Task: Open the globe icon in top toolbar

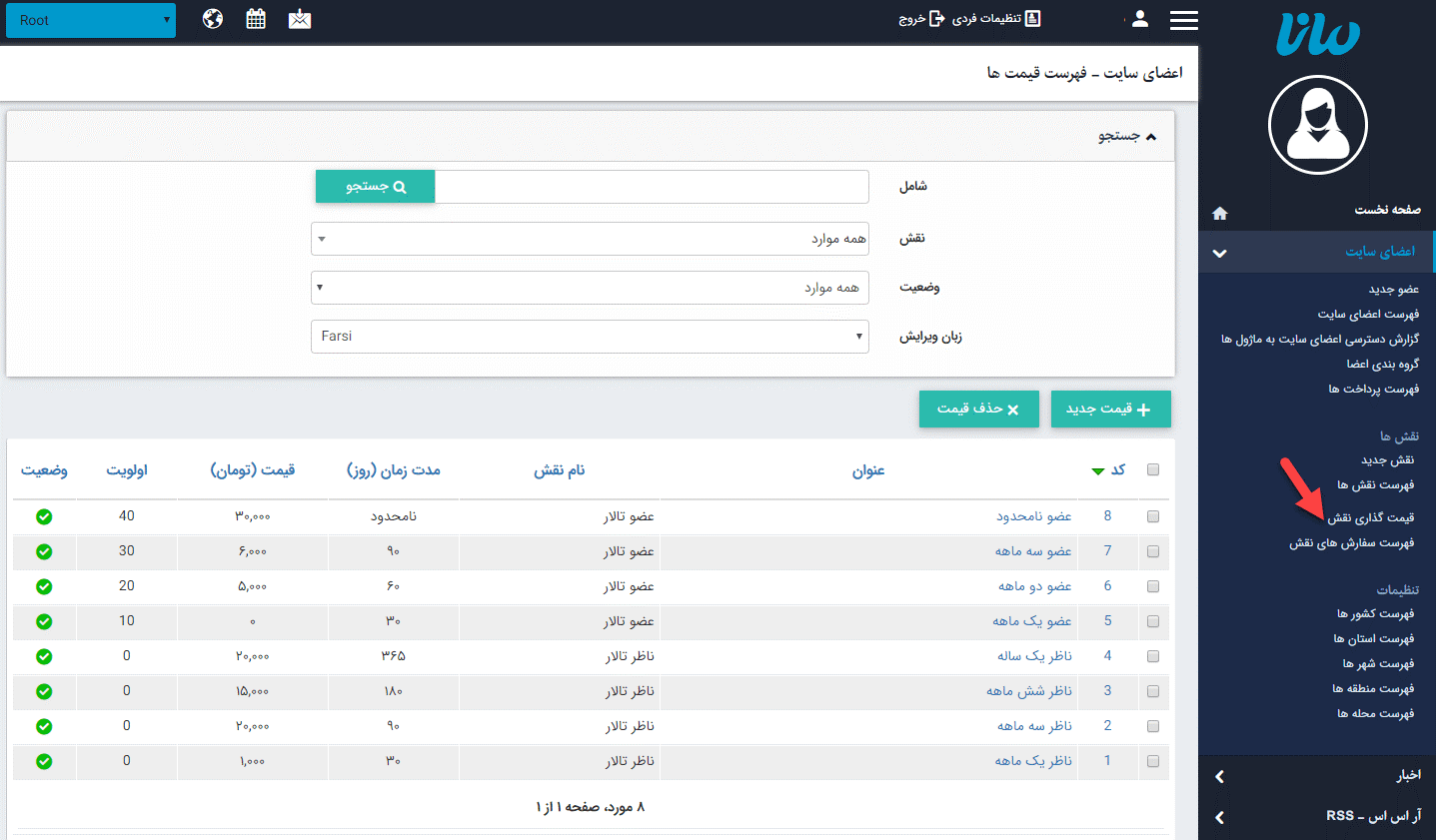Action: coord(212,19)
